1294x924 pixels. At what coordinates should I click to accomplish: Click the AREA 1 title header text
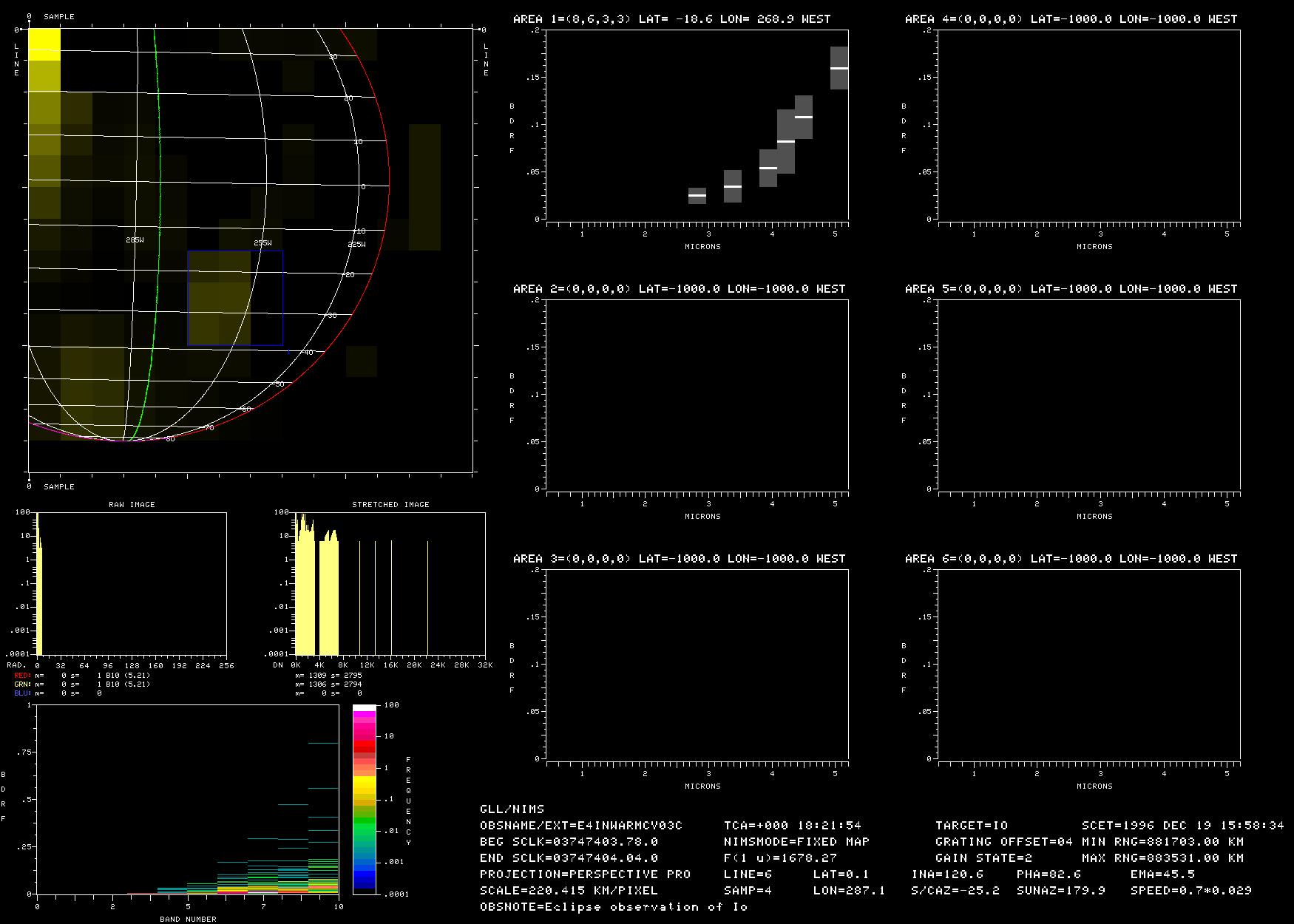point(671,19)
